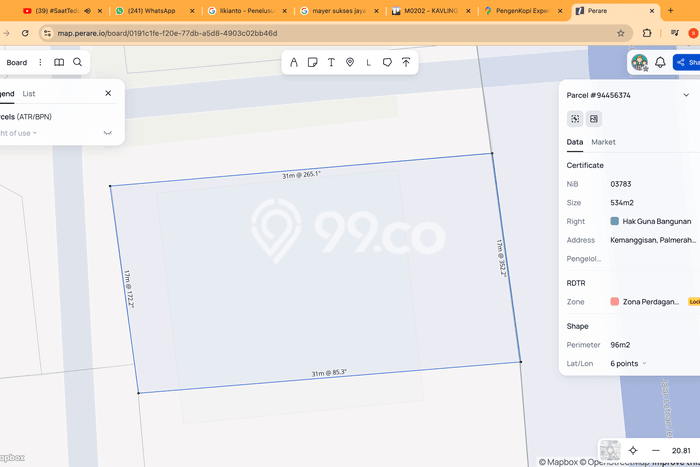Bookmark this page with the star

point(621,33)
